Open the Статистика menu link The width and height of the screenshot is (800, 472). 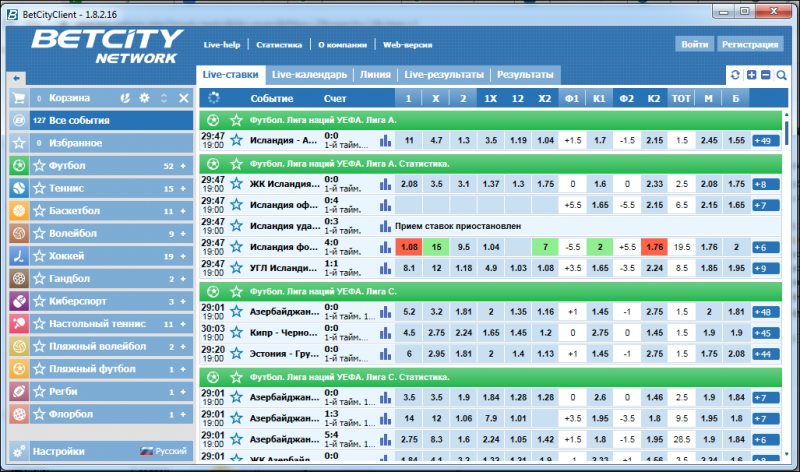(x=279, y=45)
